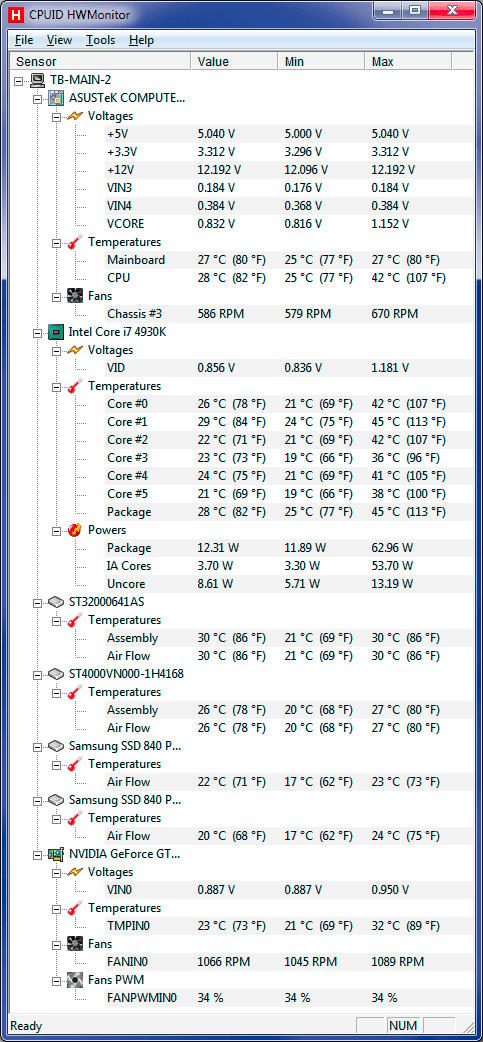Collapse the Powers group
483x1042 pixels.
[x=57, y=530]
